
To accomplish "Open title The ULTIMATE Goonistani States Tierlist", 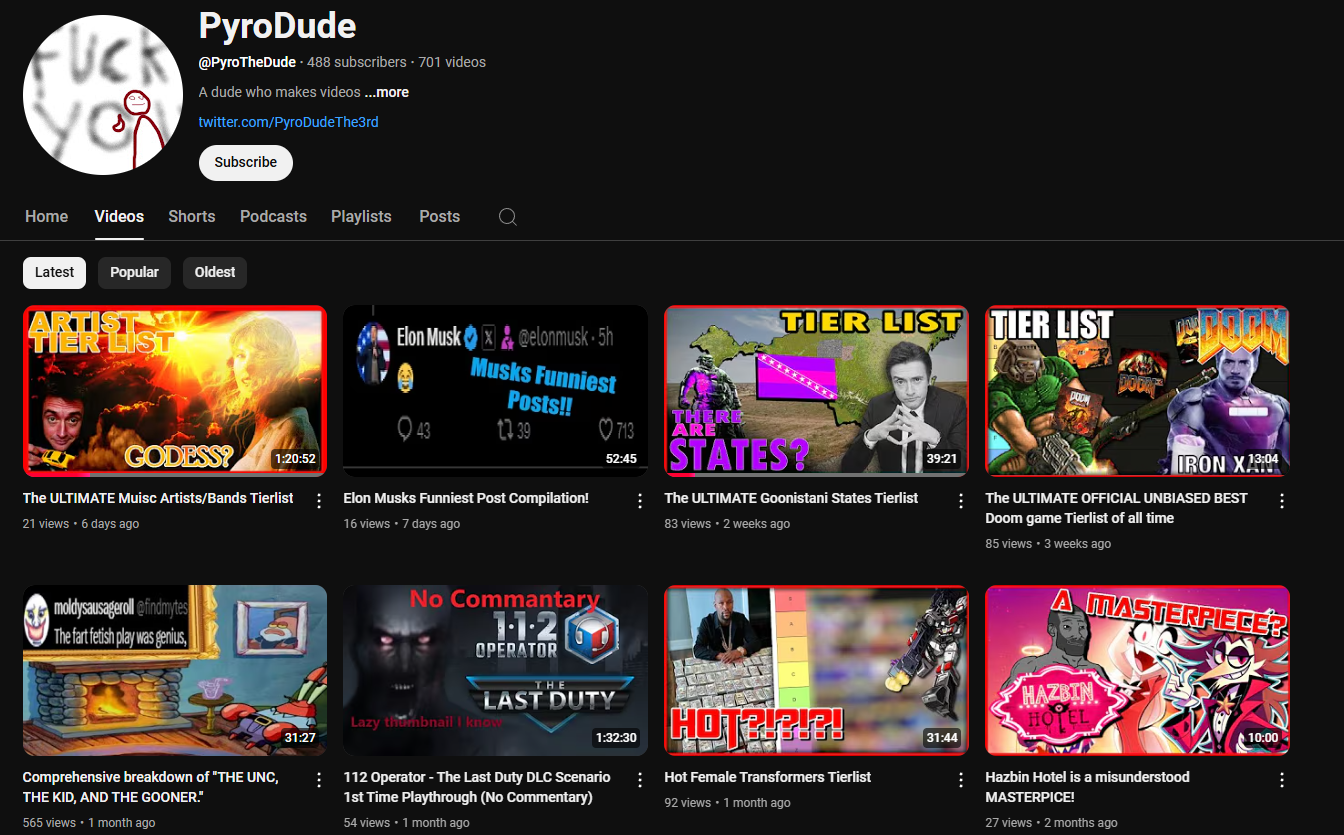I will pyautogui.click(x=791, y=498).
